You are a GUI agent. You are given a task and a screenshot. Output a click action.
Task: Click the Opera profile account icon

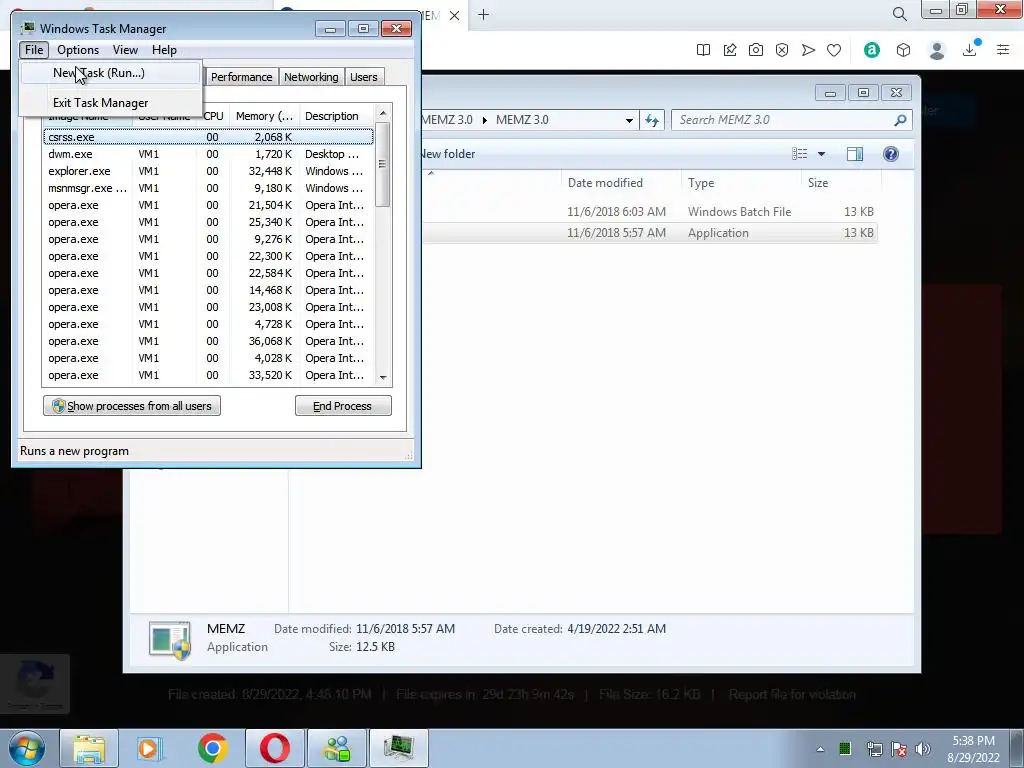click(x=937, y=50)
